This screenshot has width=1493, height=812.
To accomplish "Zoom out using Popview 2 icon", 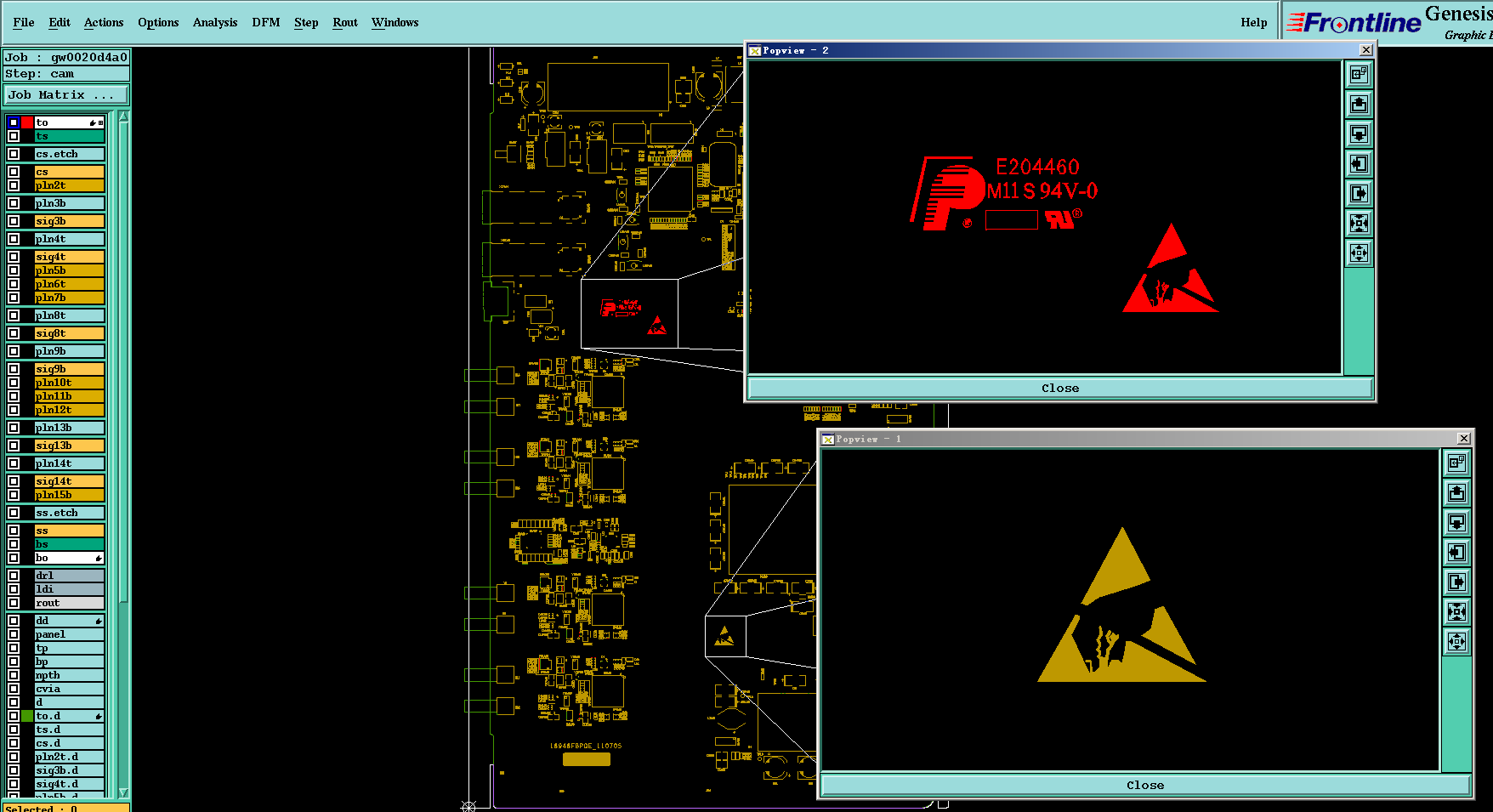I will tap(1359, 253).
